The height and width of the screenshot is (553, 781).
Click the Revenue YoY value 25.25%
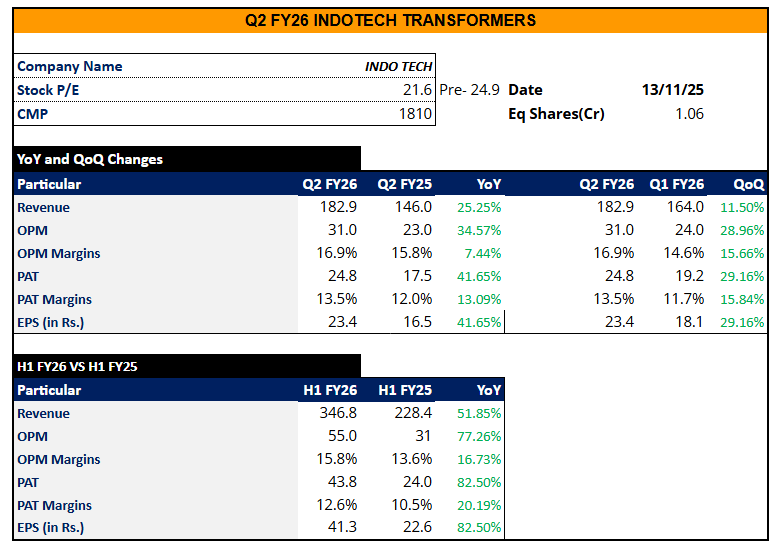pyautogui.click(x=479, y=208)
